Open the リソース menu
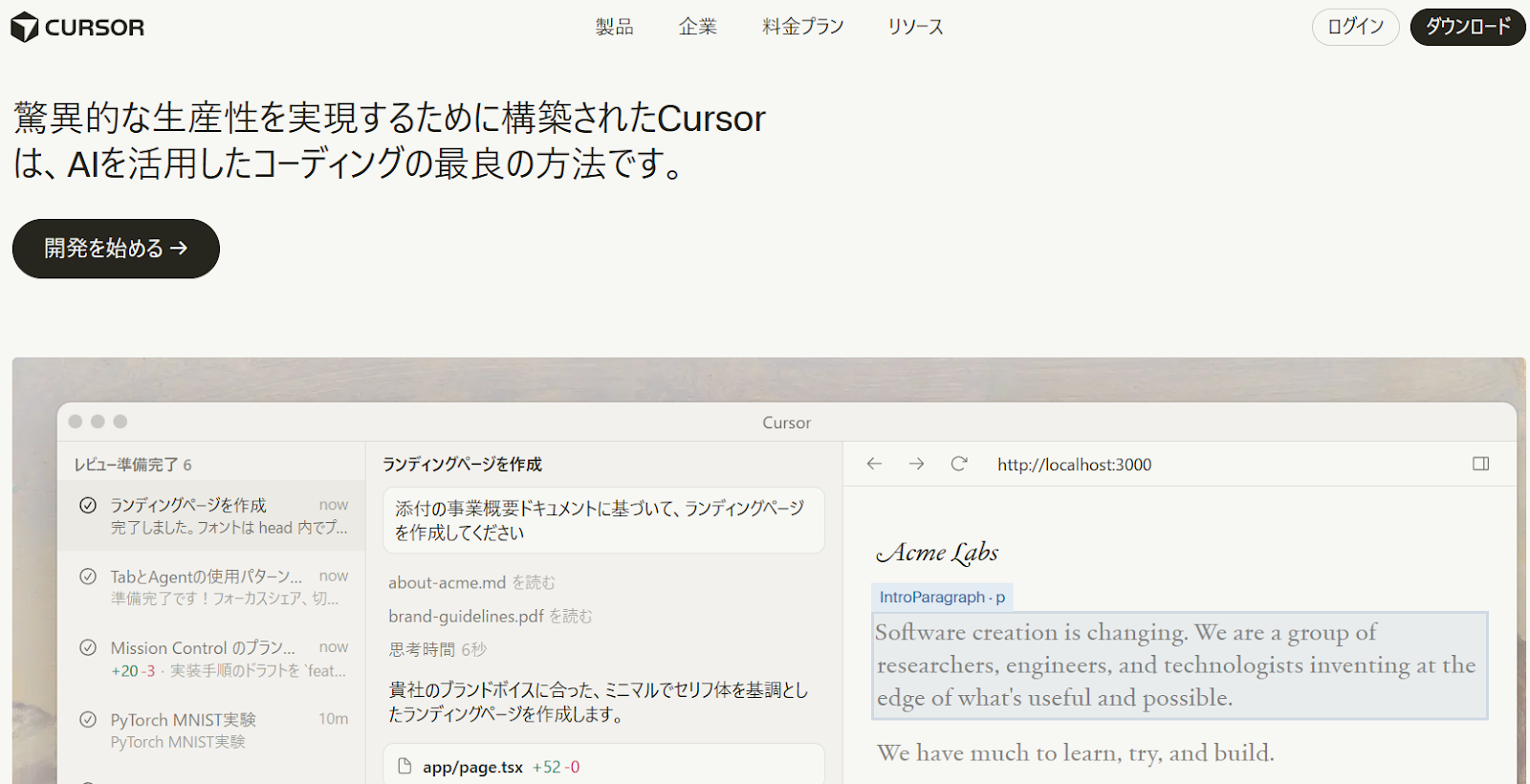 [915, 27]
